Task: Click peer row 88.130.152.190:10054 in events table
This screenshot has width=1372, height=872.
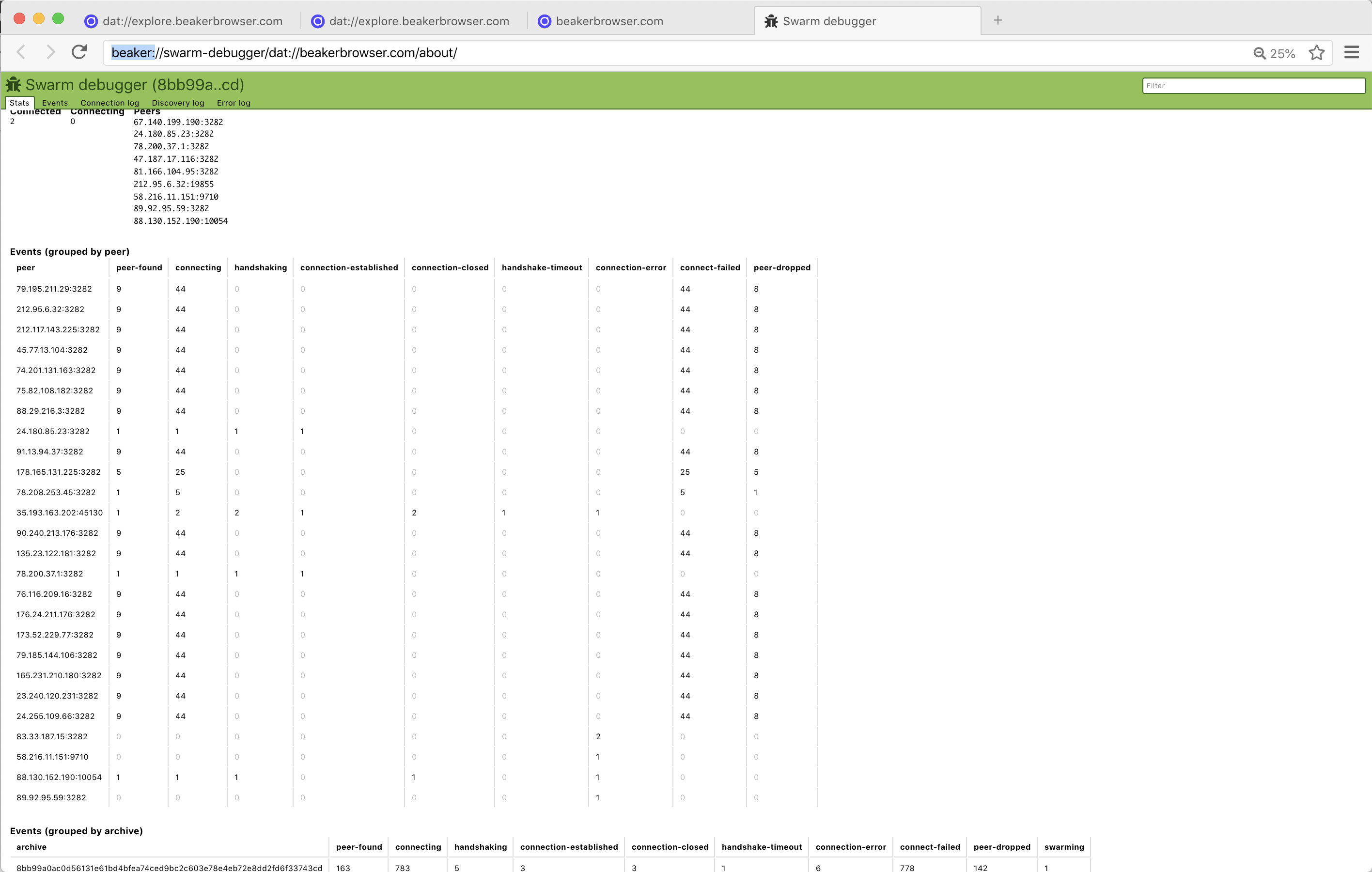Action: [413, 778]
